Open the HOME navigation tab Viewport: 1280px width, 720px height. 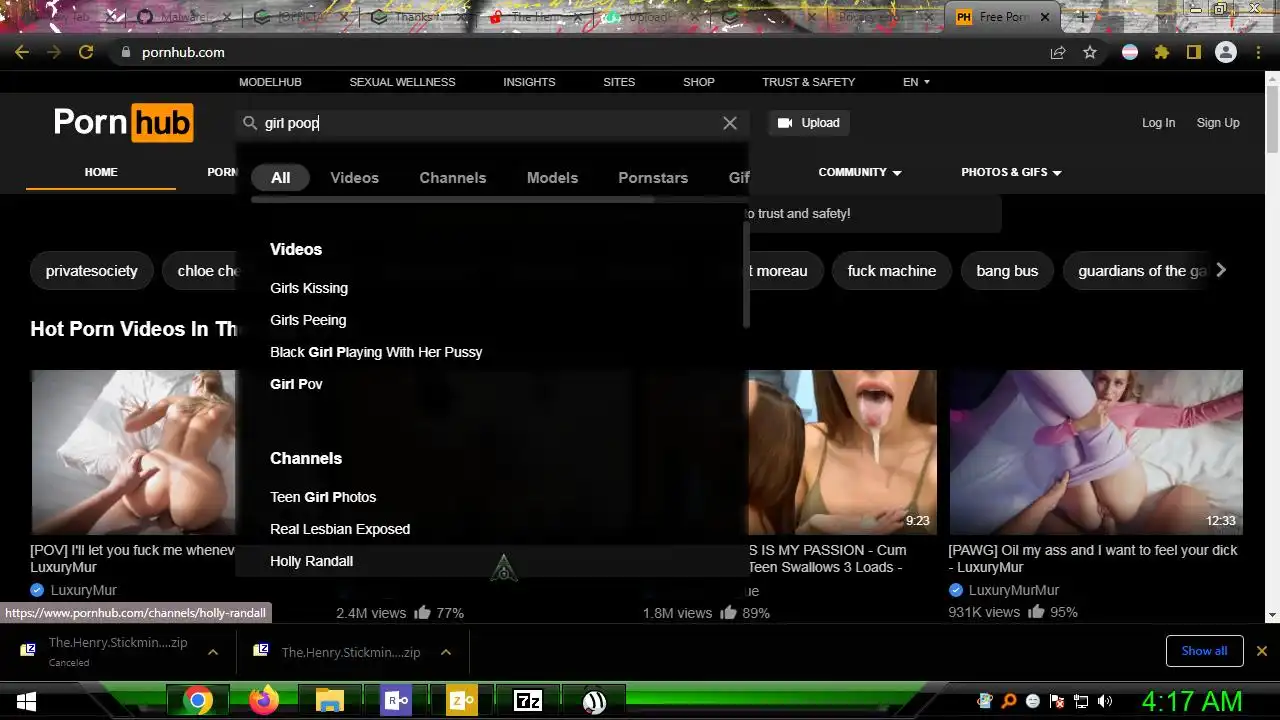[x=101, y=172]
